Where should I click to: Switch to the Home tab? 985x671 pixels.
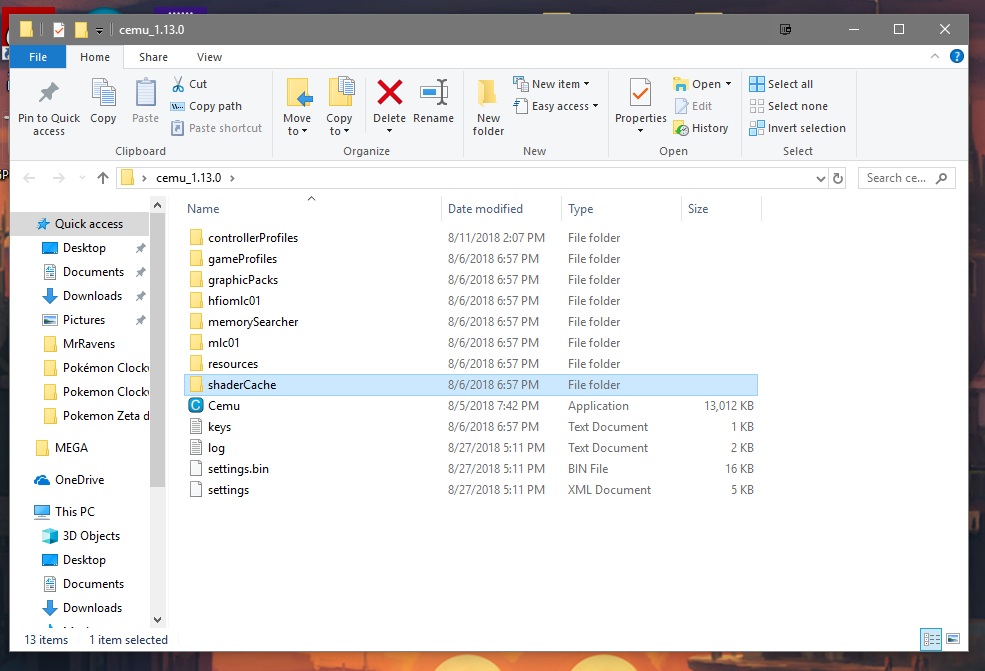point(95,57)
